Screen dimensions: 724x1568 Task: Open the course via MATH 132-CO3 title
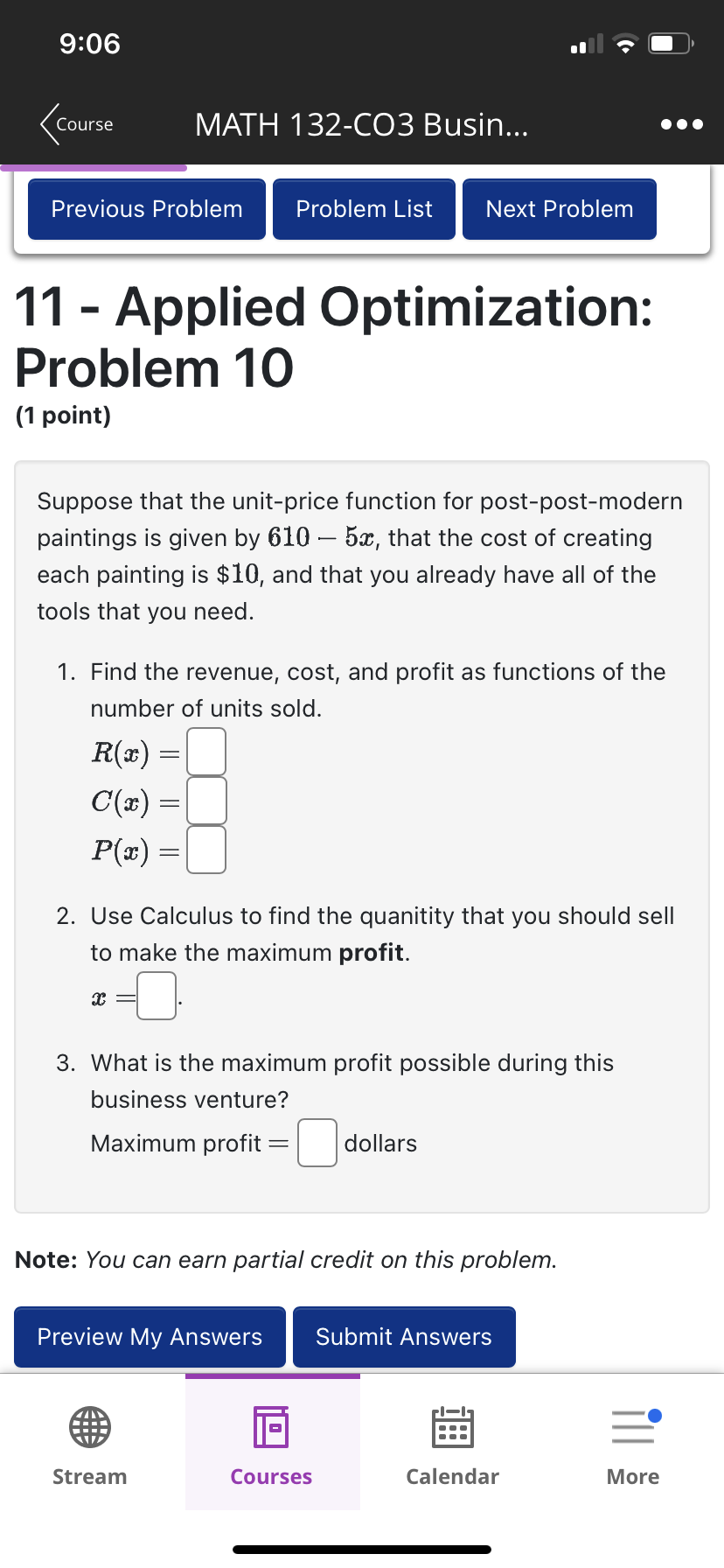[x=363, y=124]
